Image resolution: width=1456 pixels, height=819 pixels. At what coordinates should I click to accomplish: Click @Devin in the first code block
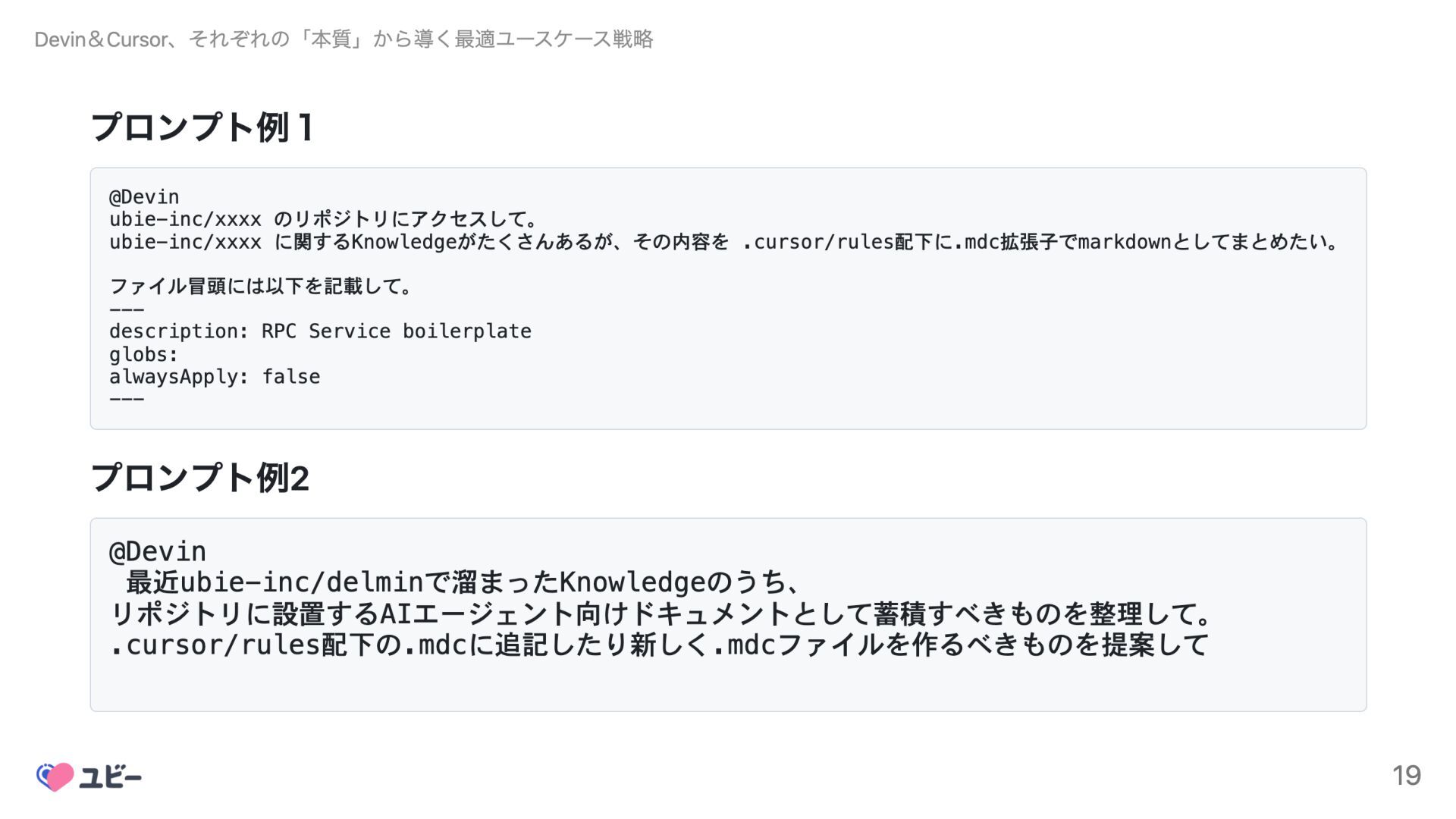click(144, 197)
